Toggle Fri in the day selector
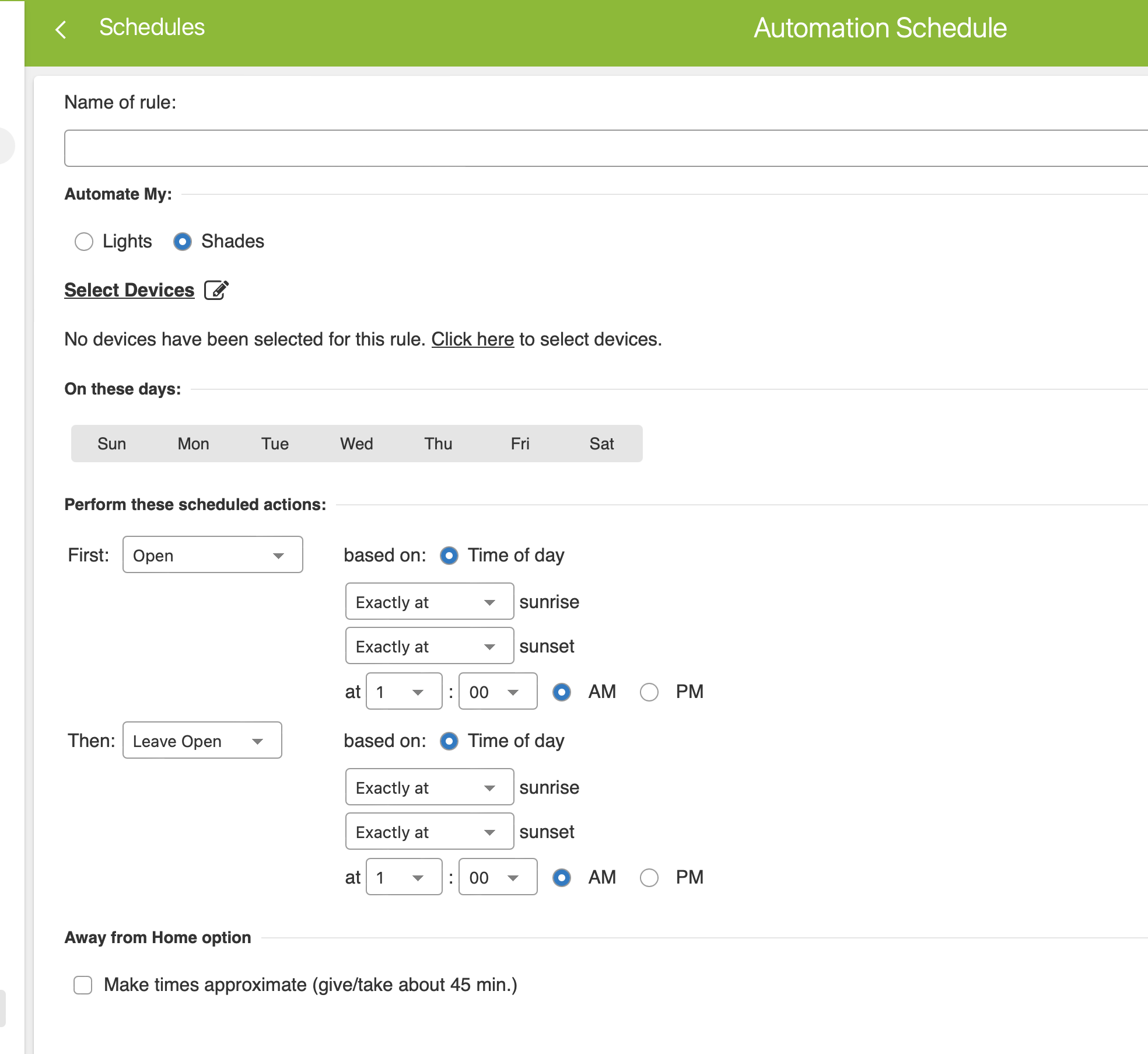The height and width of the screenshot is (1054, 1148). 520,444
